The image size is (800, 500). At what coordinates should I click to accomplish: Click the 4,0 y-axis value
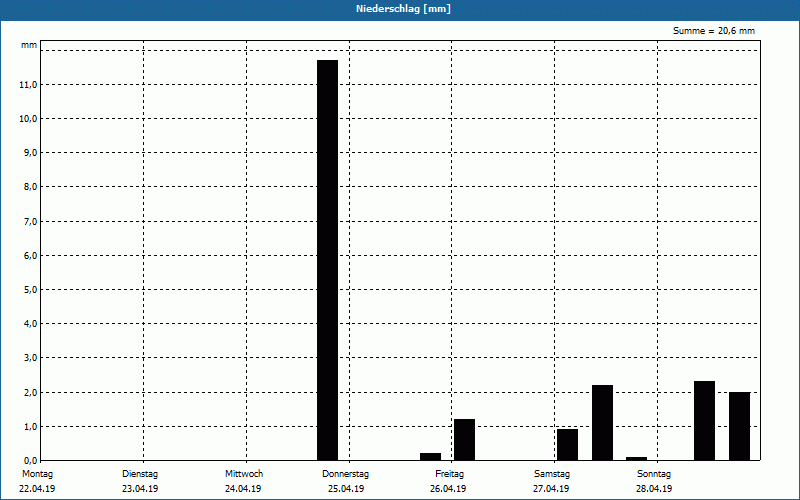pos(30,324)
